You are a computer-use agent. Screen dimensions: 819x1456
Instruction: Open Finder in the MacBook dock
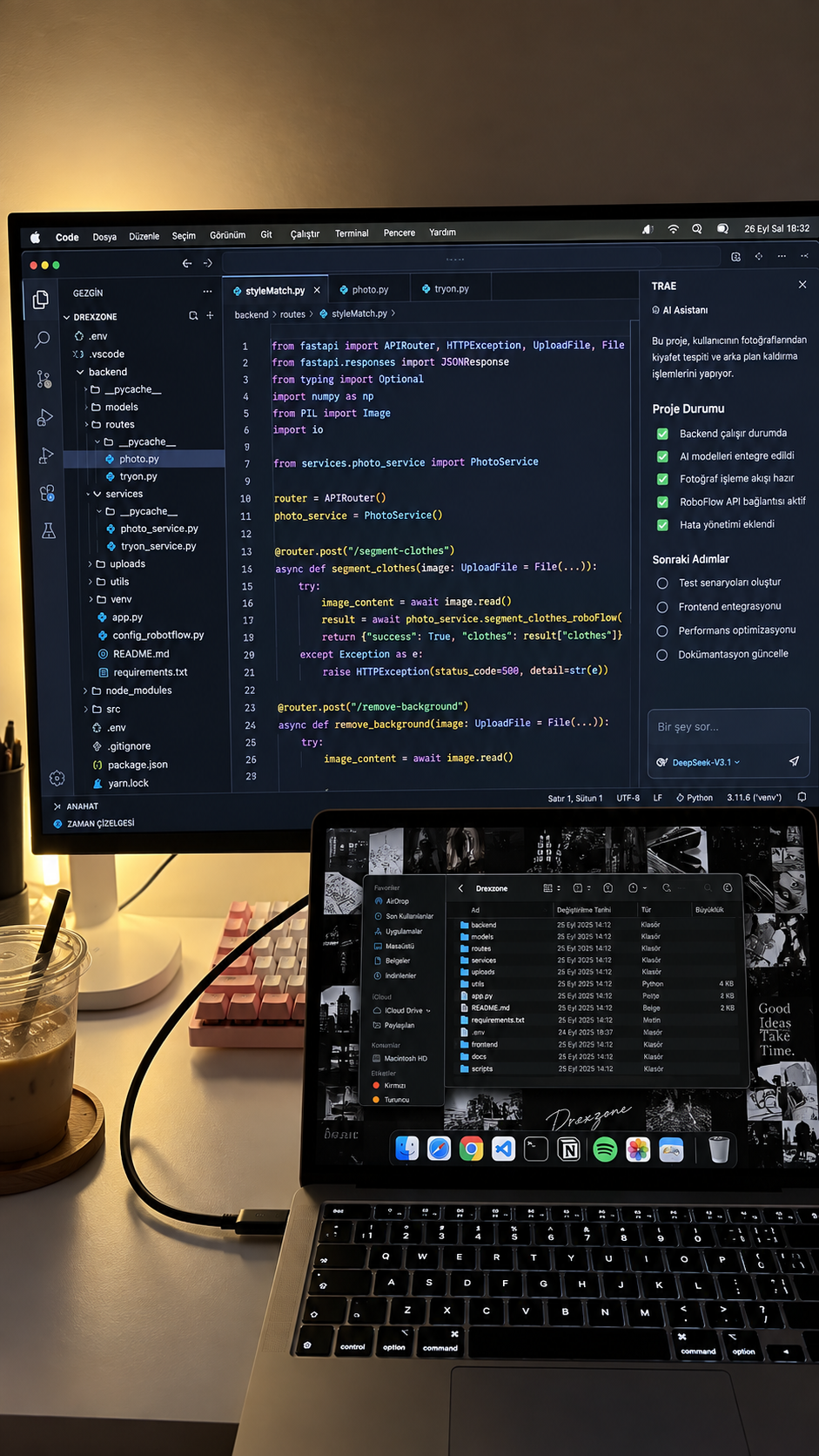(x=406, y=1149)
